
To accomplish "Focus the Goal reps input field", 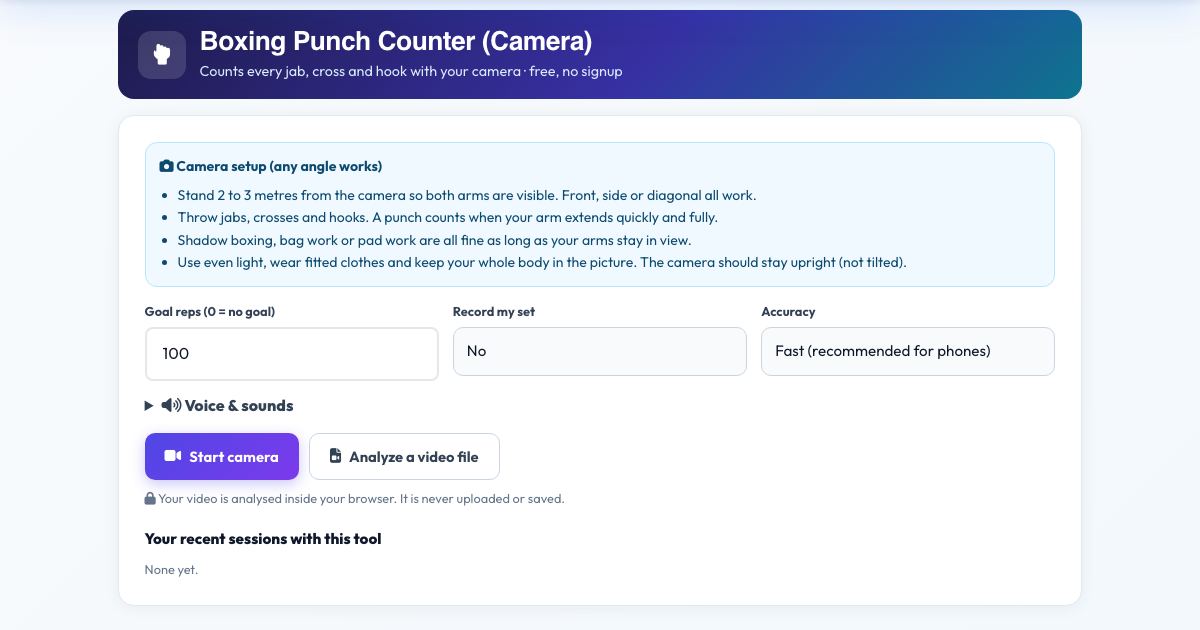I will click(292, 354).
